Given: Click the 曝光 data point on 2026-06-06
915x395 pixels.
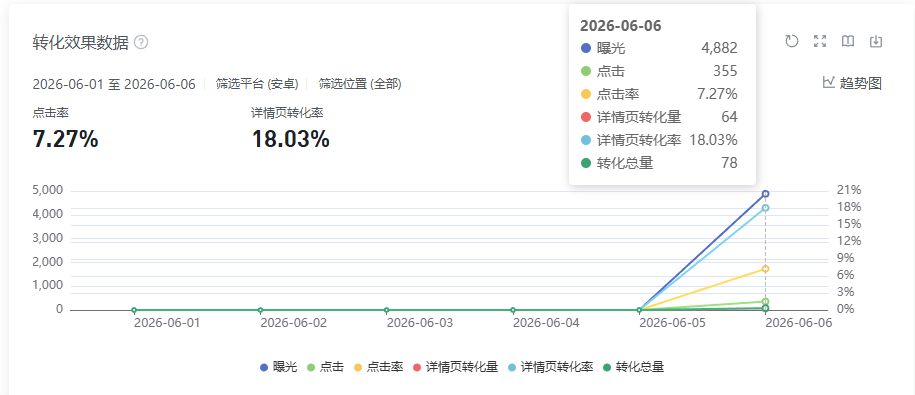Looking at the screenshot, I should 766,194.
